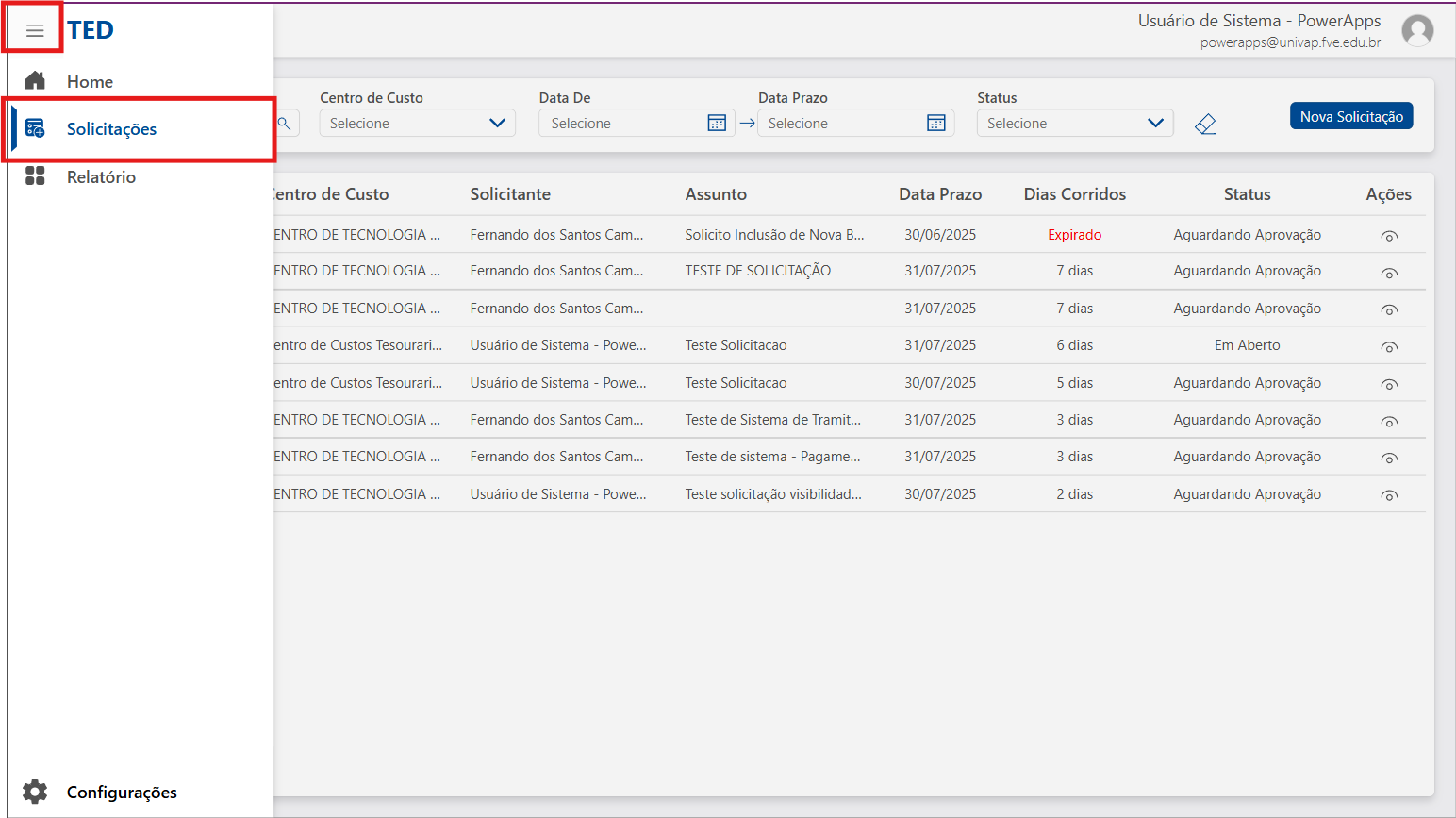
Task: Expand the Status filter dropdown
Action: coord(1155,124)
